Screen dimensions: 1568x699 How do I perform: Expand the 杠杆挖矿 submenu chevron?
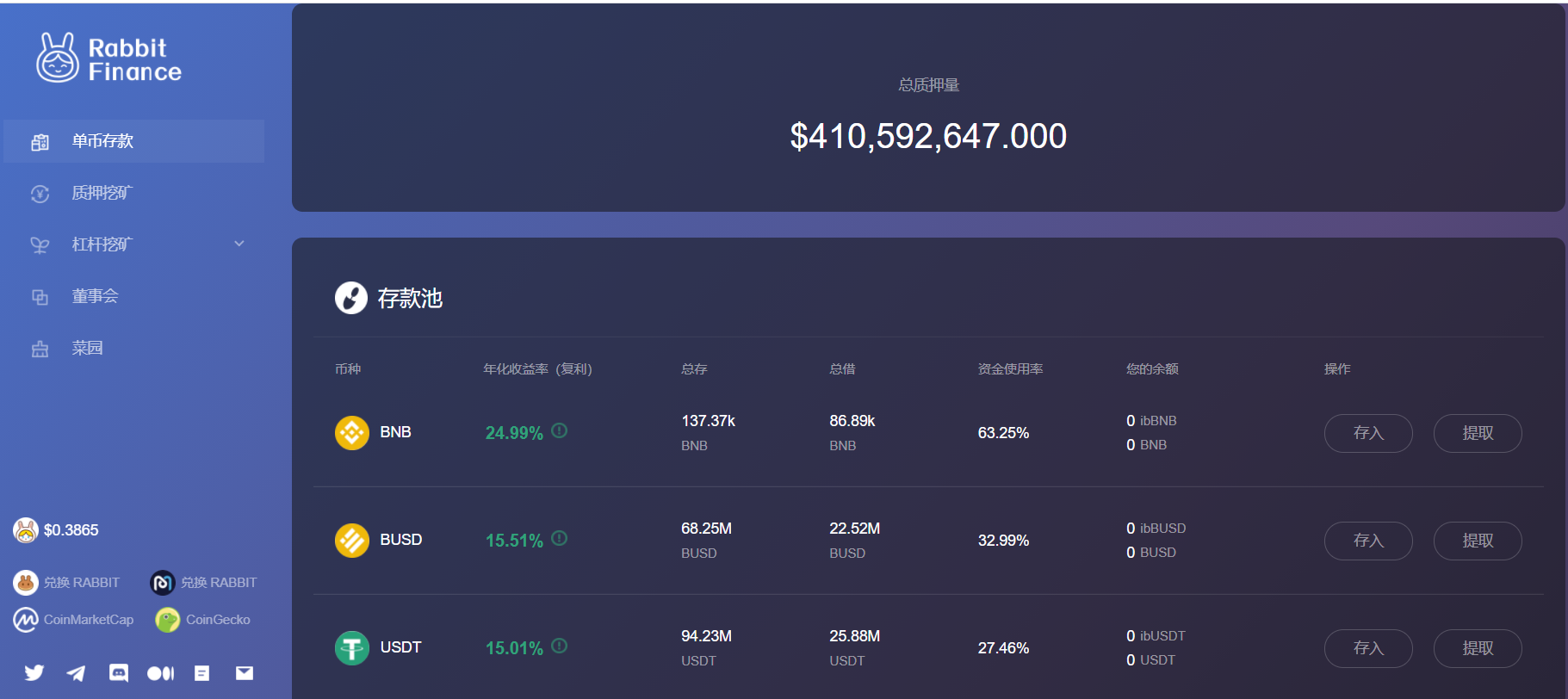coord(239,244)
